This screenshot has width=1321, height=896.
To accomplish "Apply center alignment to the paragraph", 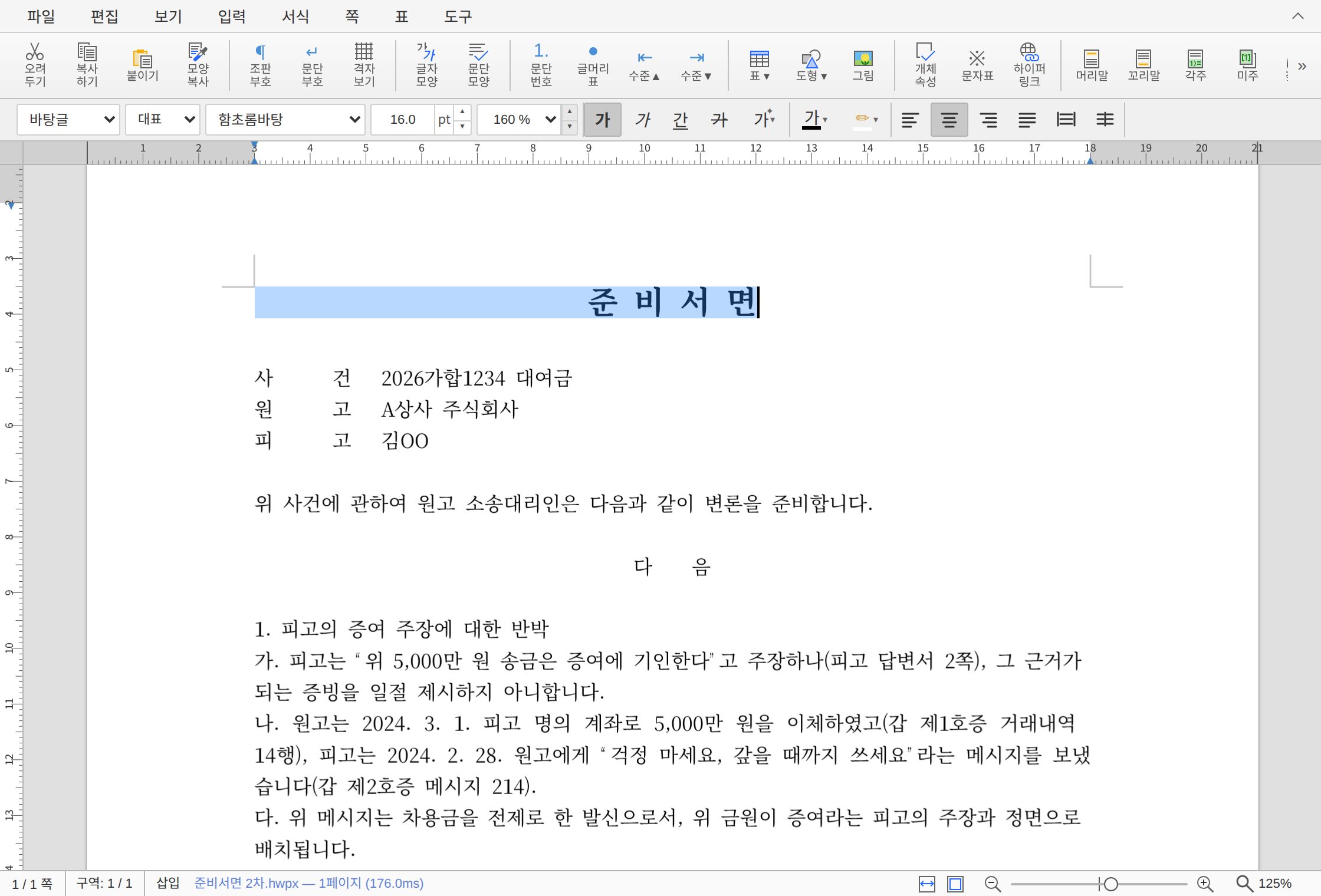I will [949, 120].
